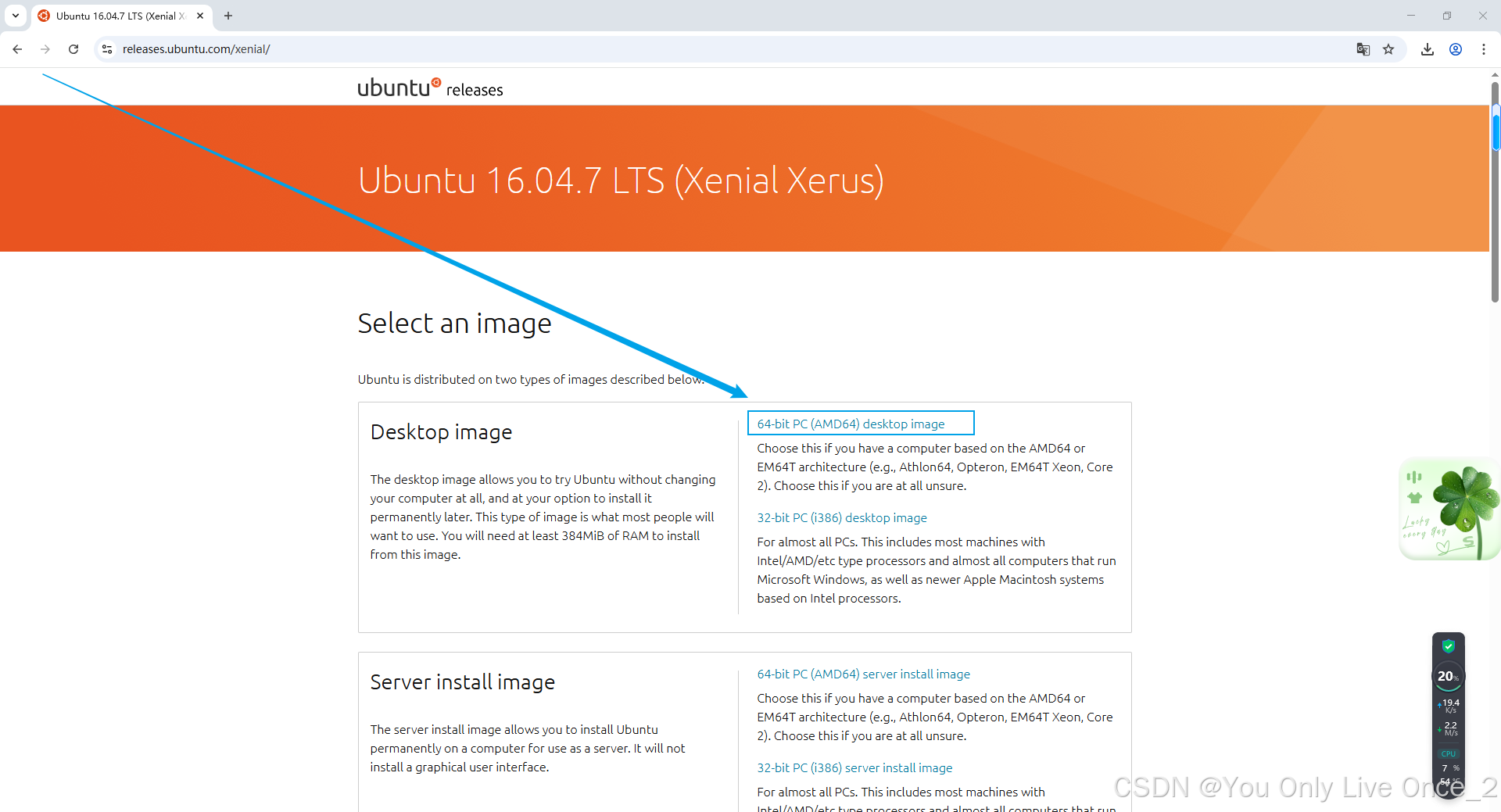View site information icon in address bar
The image size is (1501, 812).
[107, 49]
